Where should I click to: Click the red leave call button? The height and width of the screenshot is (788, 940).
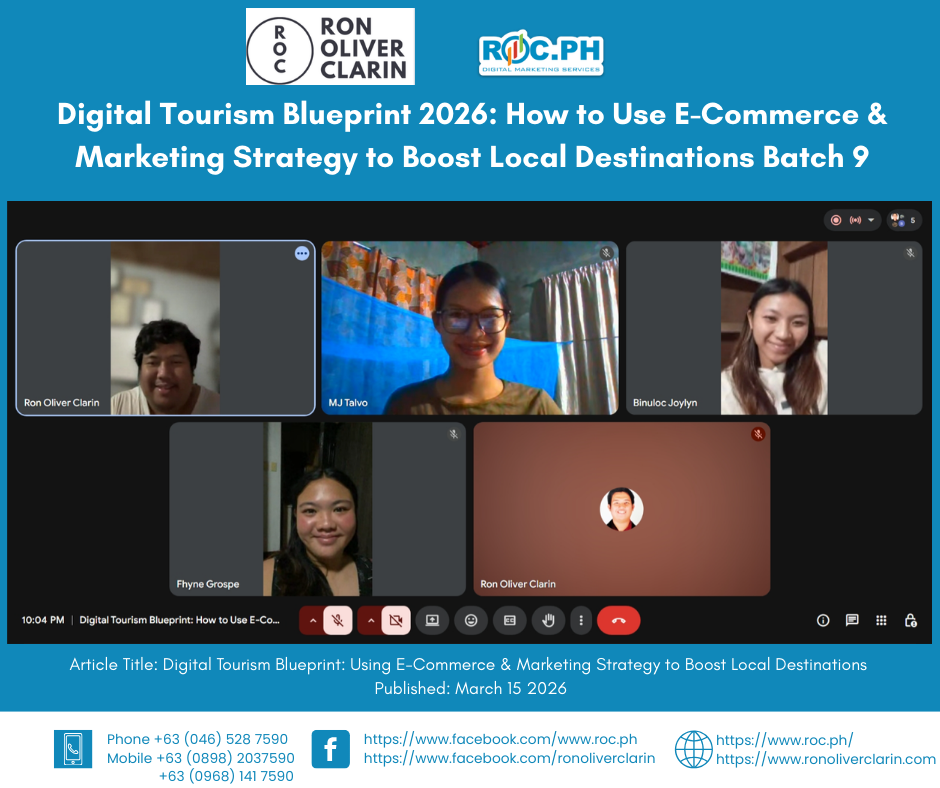click(x=618, y=620)
